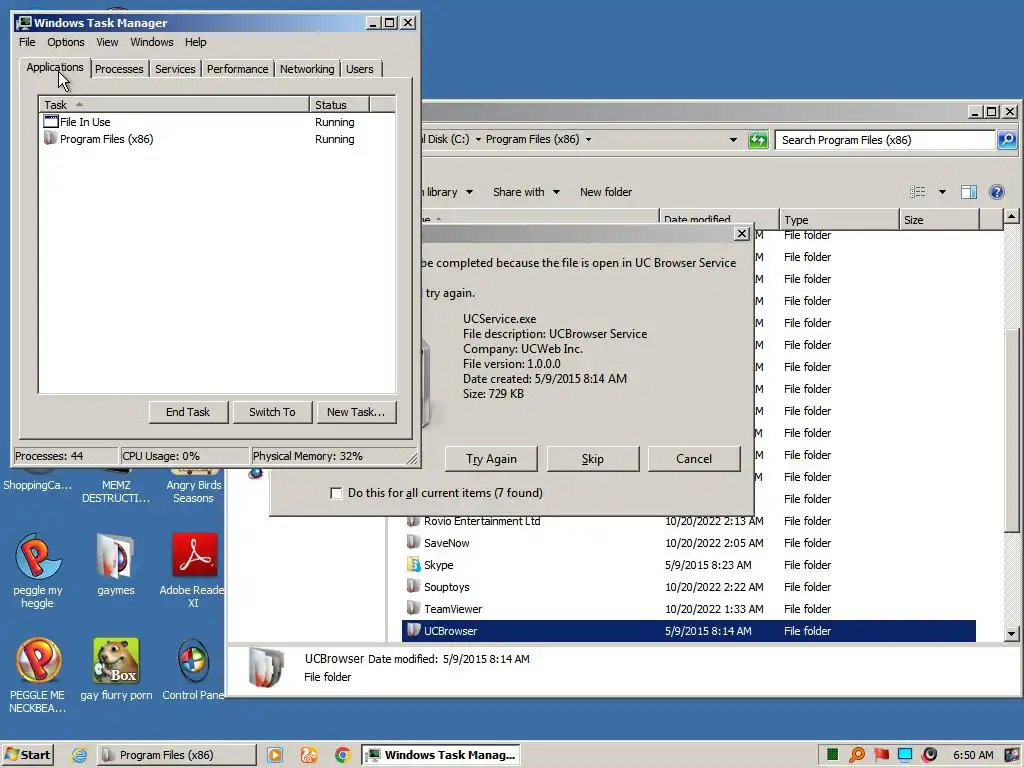The image size is (1024, 768).
Task: Toggle the Explorer preview pane icon
Action: tap(969, 191)
